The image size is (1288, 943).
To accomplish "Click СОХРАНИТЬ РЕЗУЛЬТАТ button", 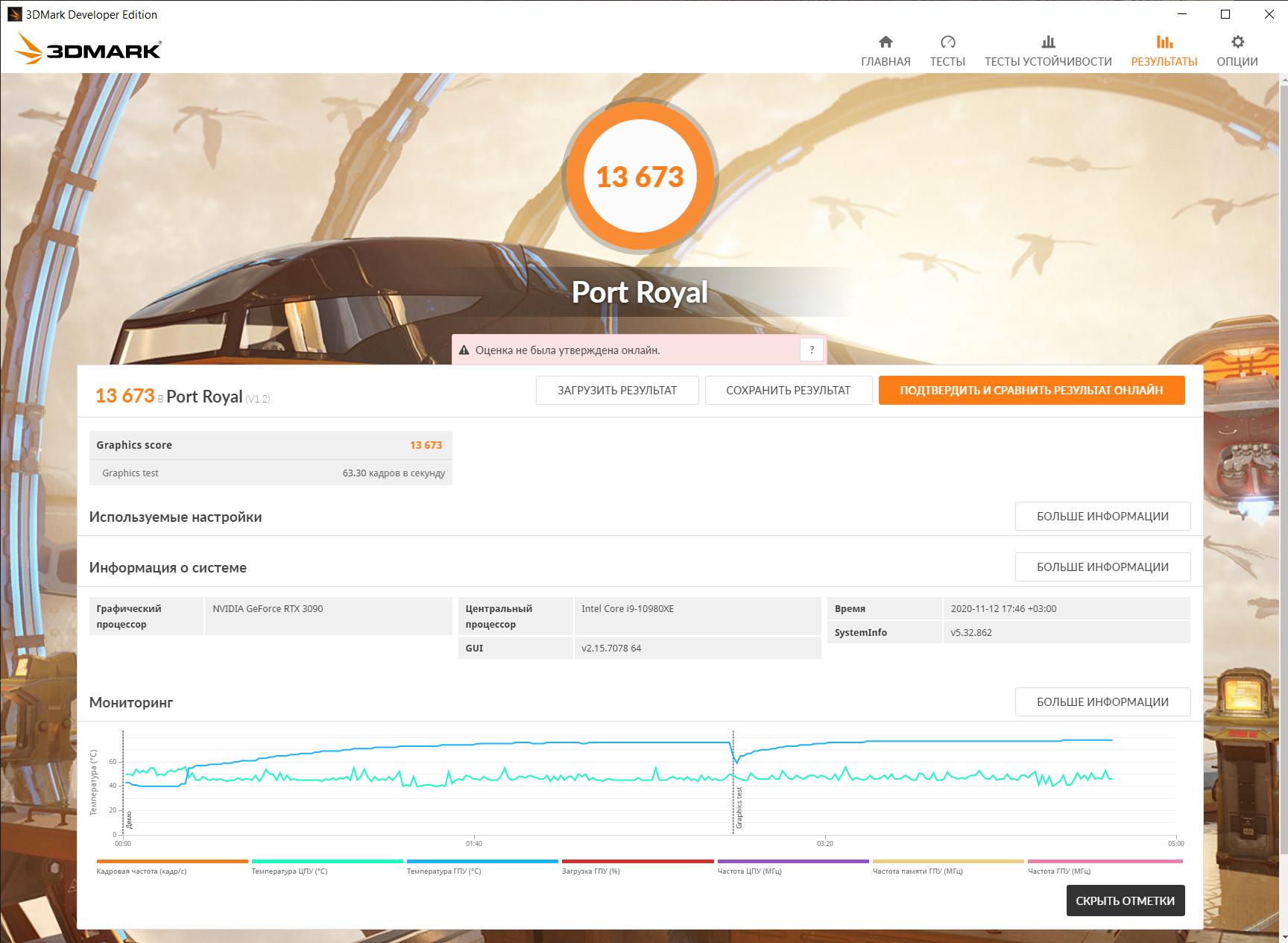I will 789,390.
